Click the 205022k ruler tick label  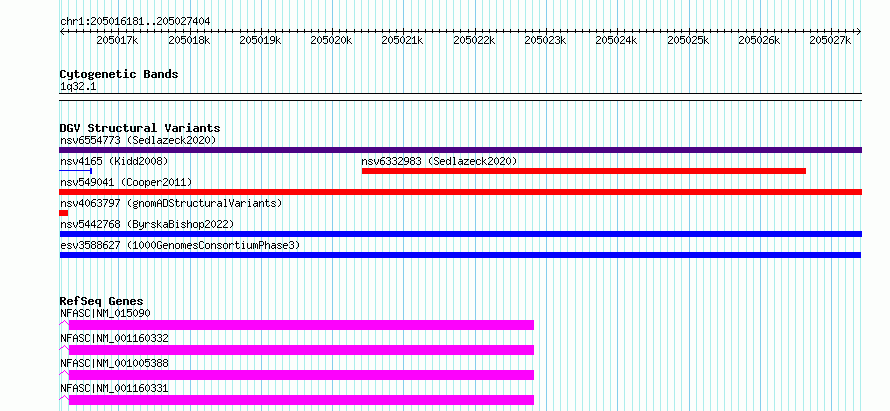pyautogui.click(x=474, y=40)
